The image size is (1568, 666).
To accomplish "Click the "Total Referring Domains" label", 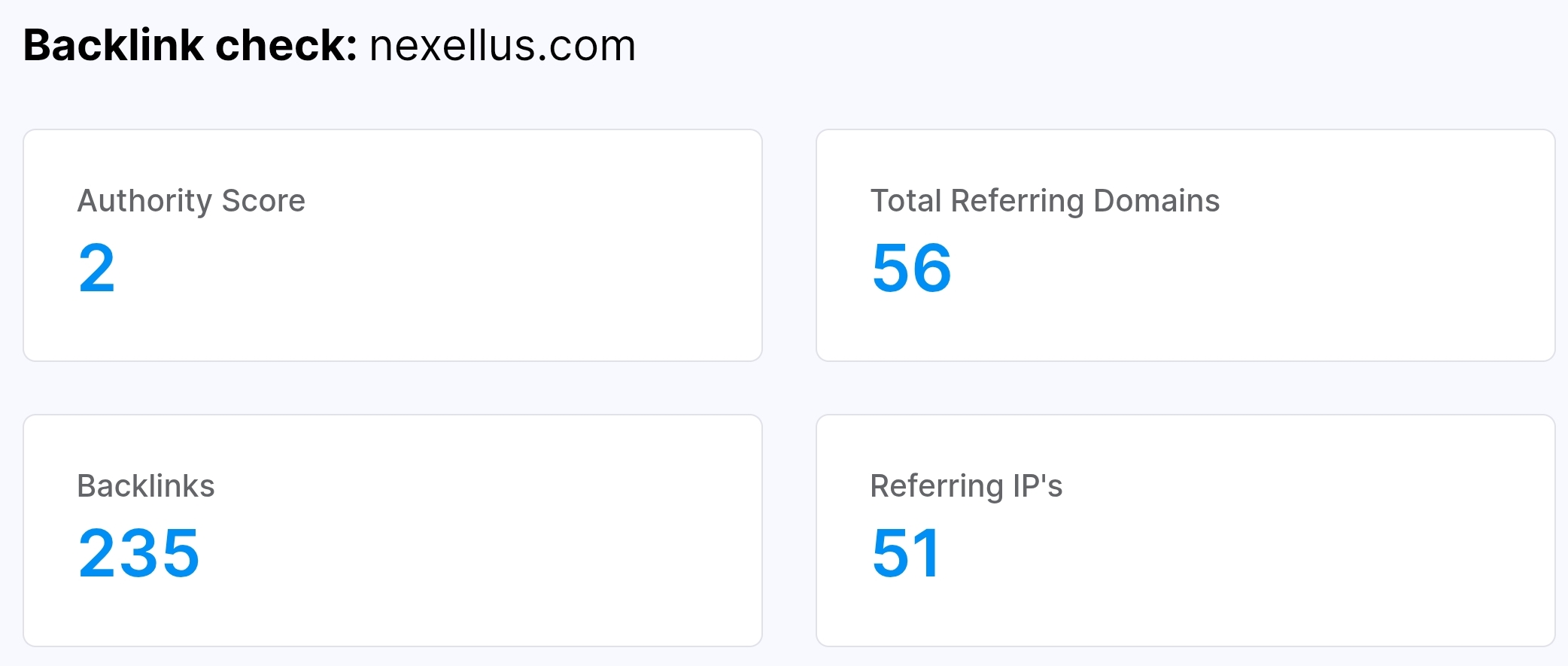I will (1044, 201).
